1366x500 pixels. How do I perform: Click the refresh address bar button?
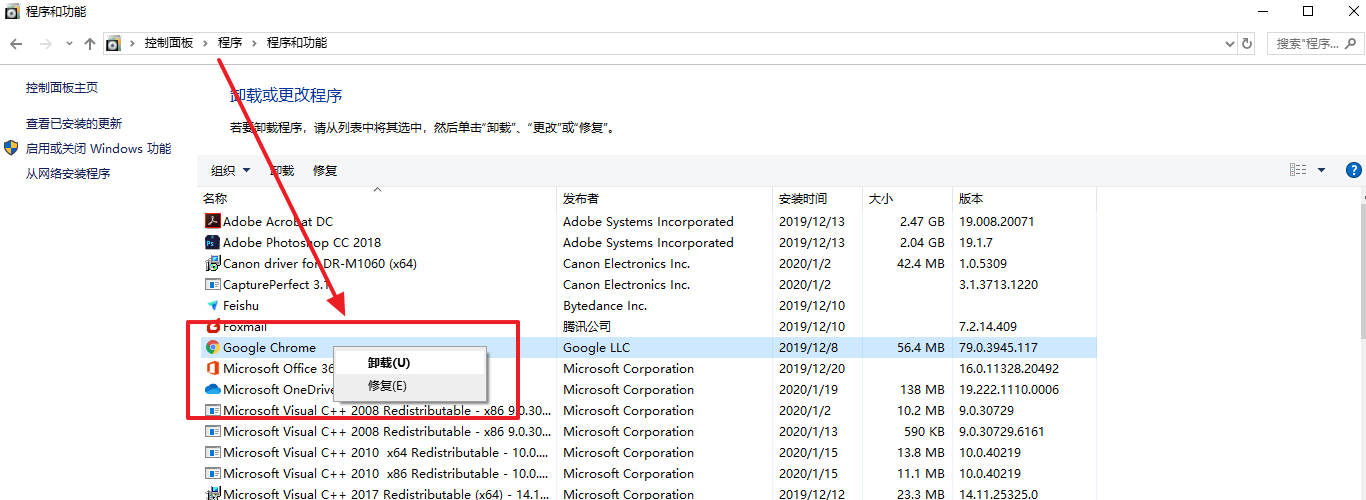coord(1246,44)
